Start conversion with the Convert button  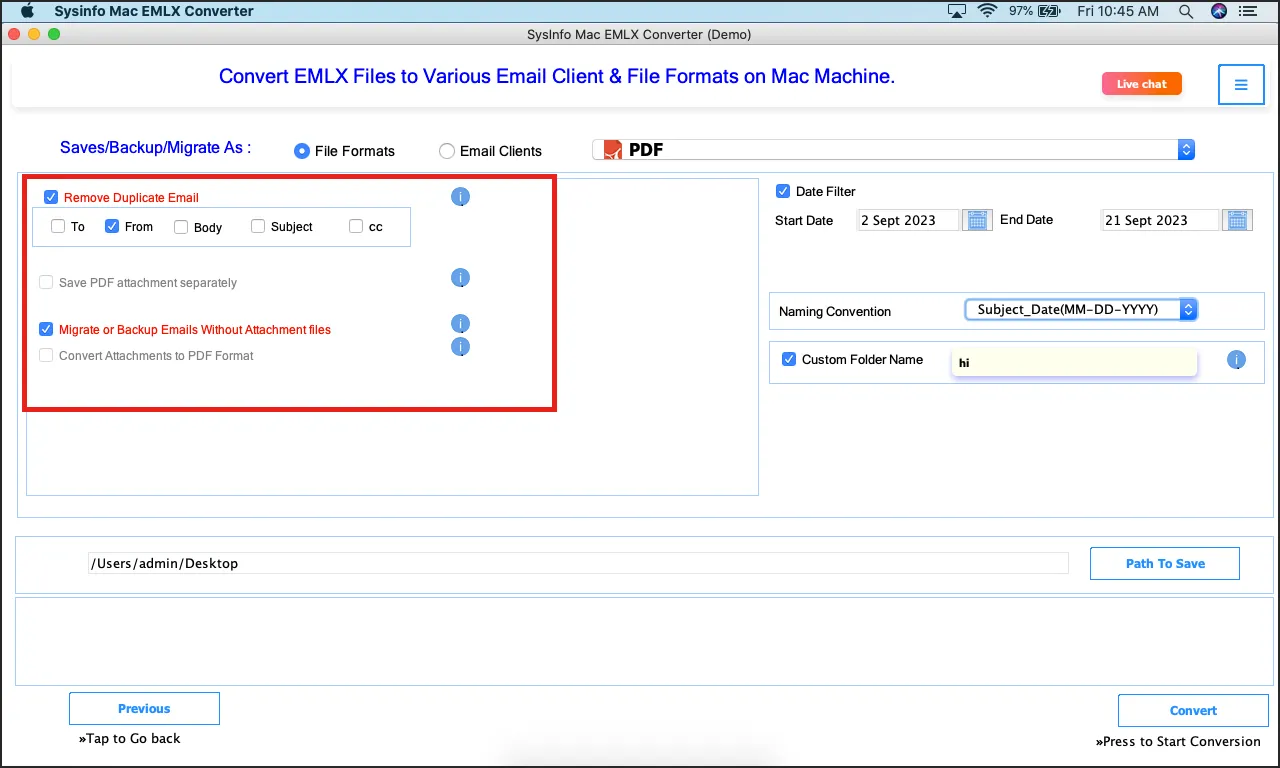(x=1193, y=710)
